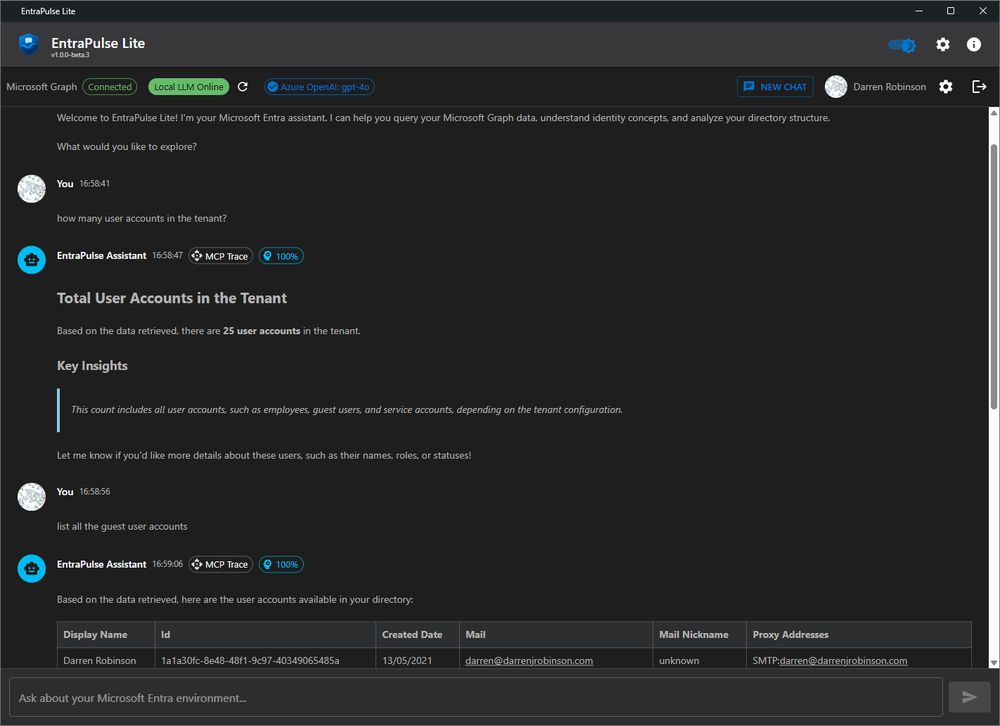Click assistant avatar on the 16:59:06 reply

[31, 568]
